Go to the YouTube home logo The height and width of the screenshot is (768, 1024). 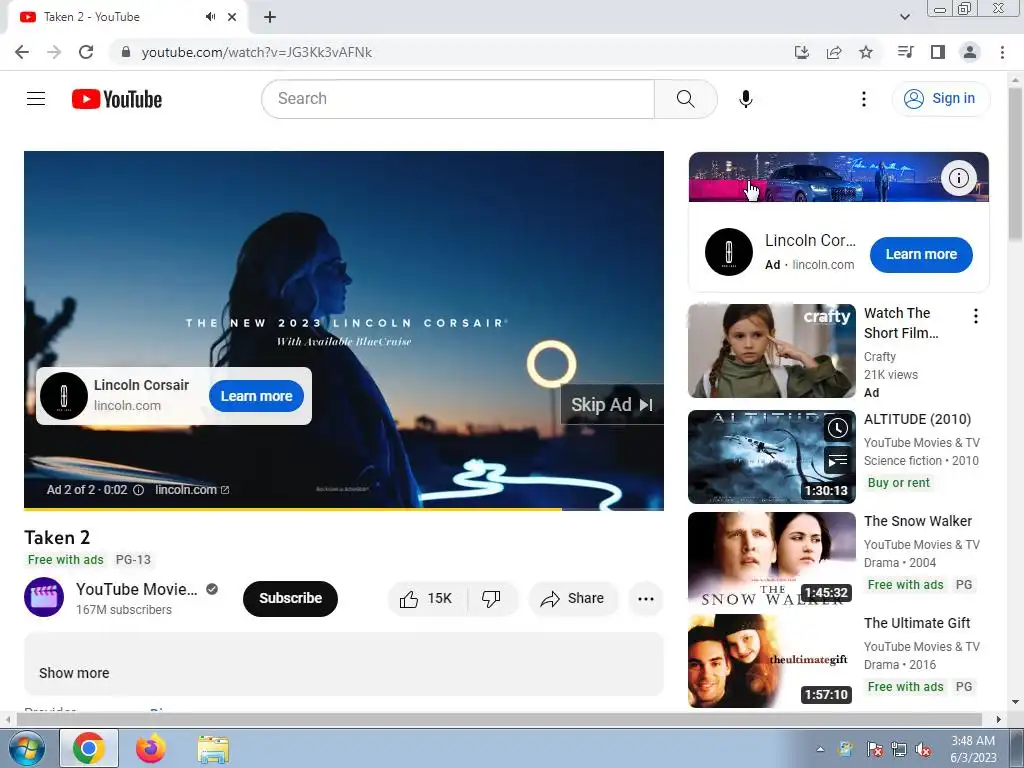(117, 99)
